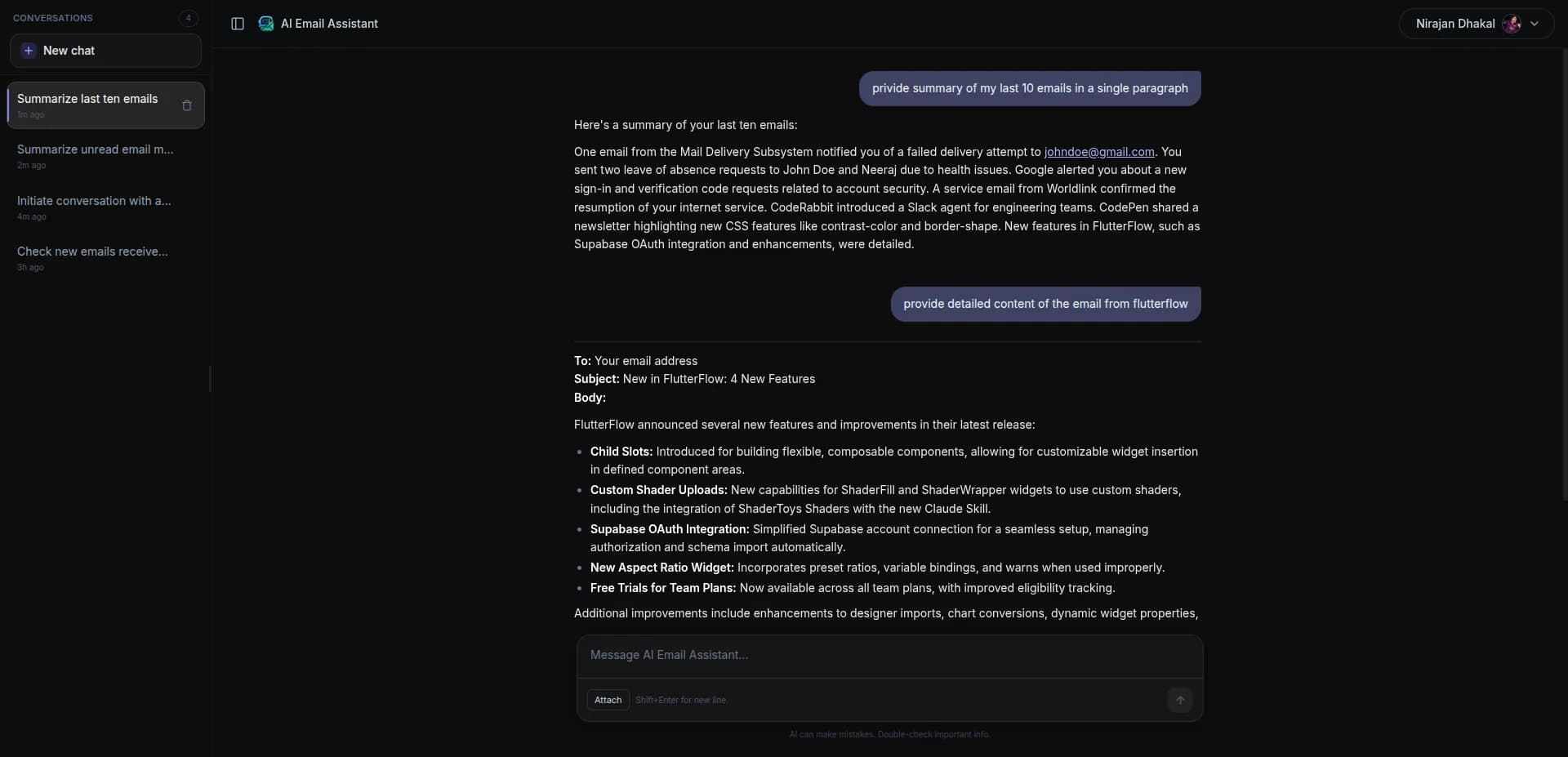Send message with the arrow button
This screenshot has width=1568, height=757.
pyautogui.click(x=1179, y=700)
